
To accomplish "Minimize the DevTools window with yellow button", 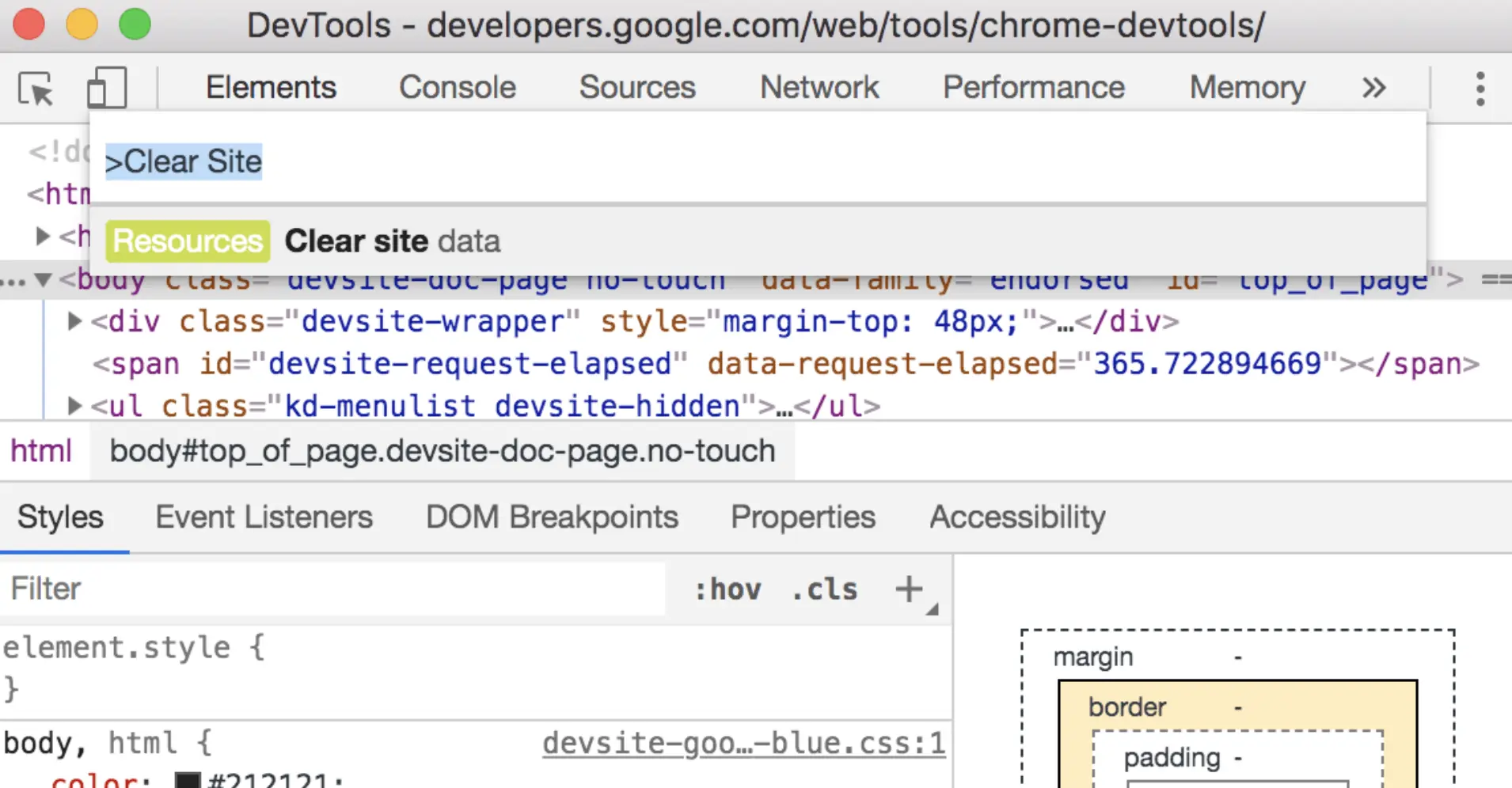I will pos(82,24).
